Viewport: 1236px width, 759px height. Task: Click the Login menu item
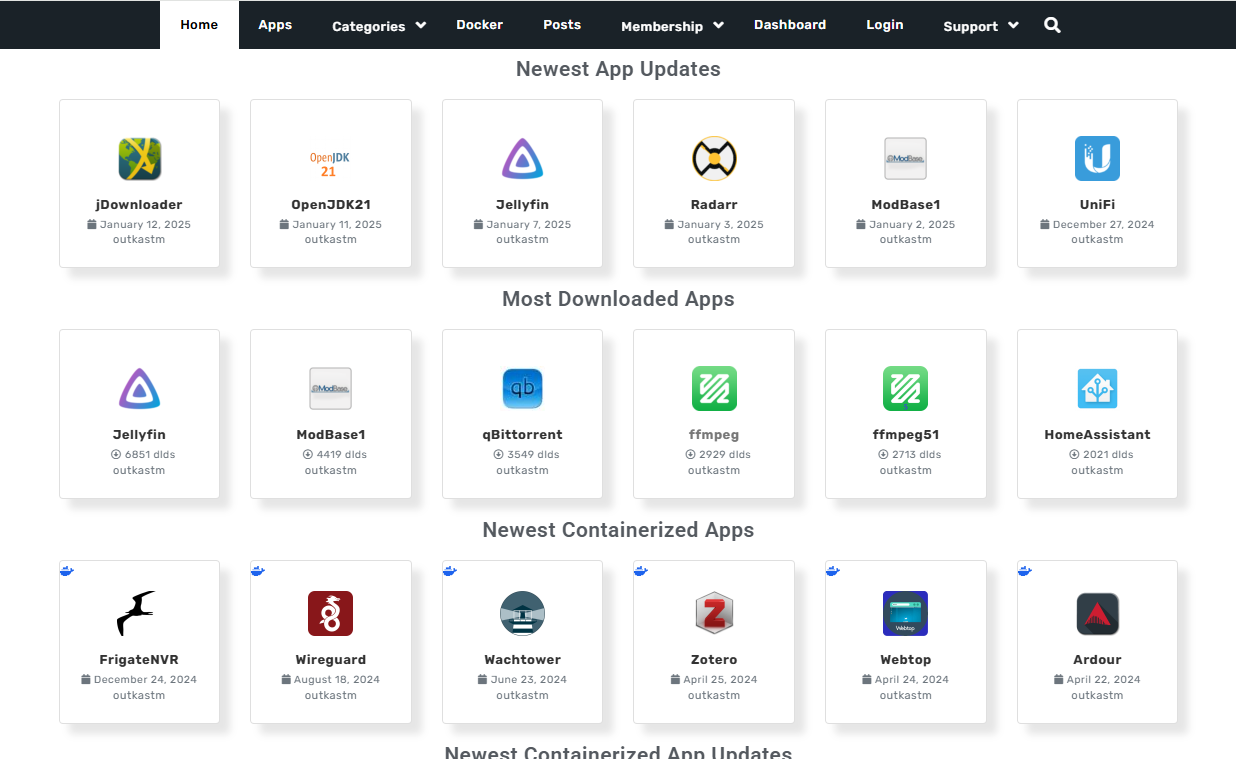point(885,25)
